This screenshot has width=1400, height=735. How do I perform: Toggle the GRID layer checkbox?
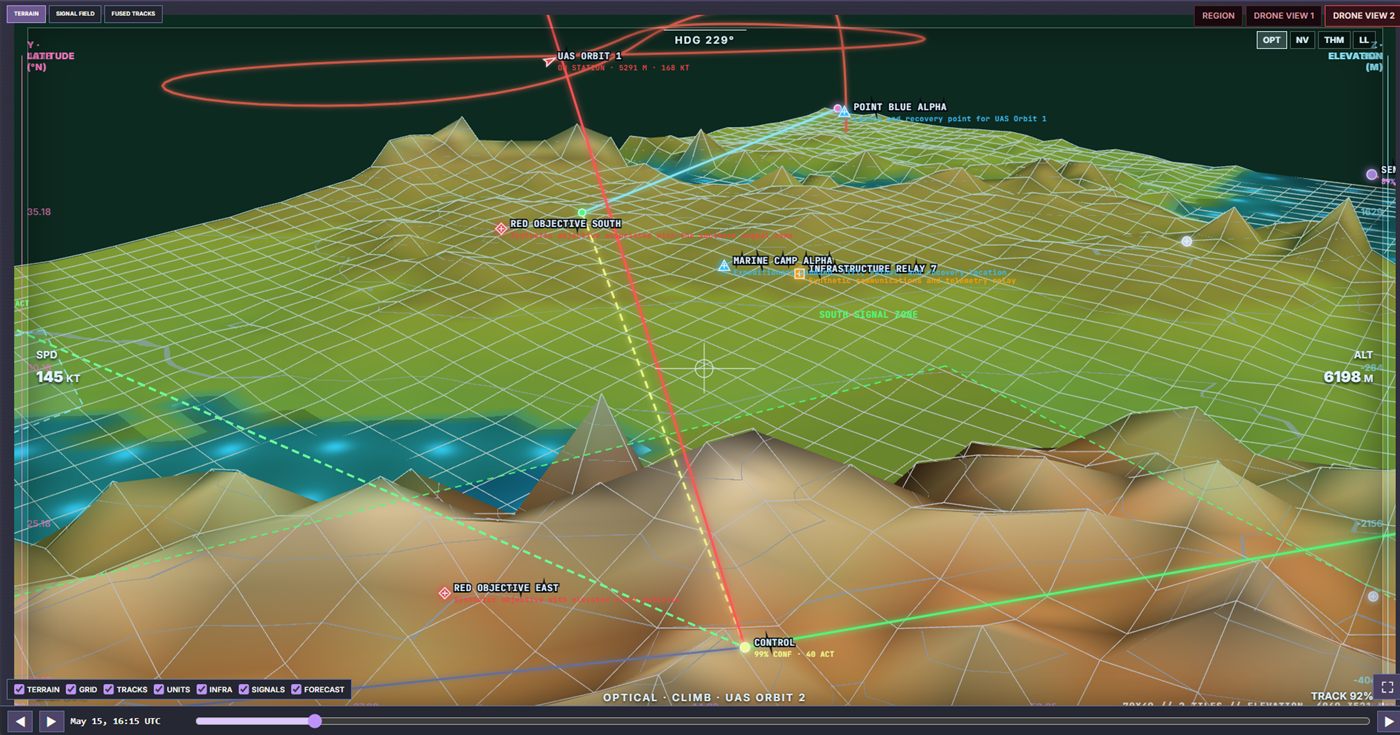pyautogui.click(x=71, y=689)
